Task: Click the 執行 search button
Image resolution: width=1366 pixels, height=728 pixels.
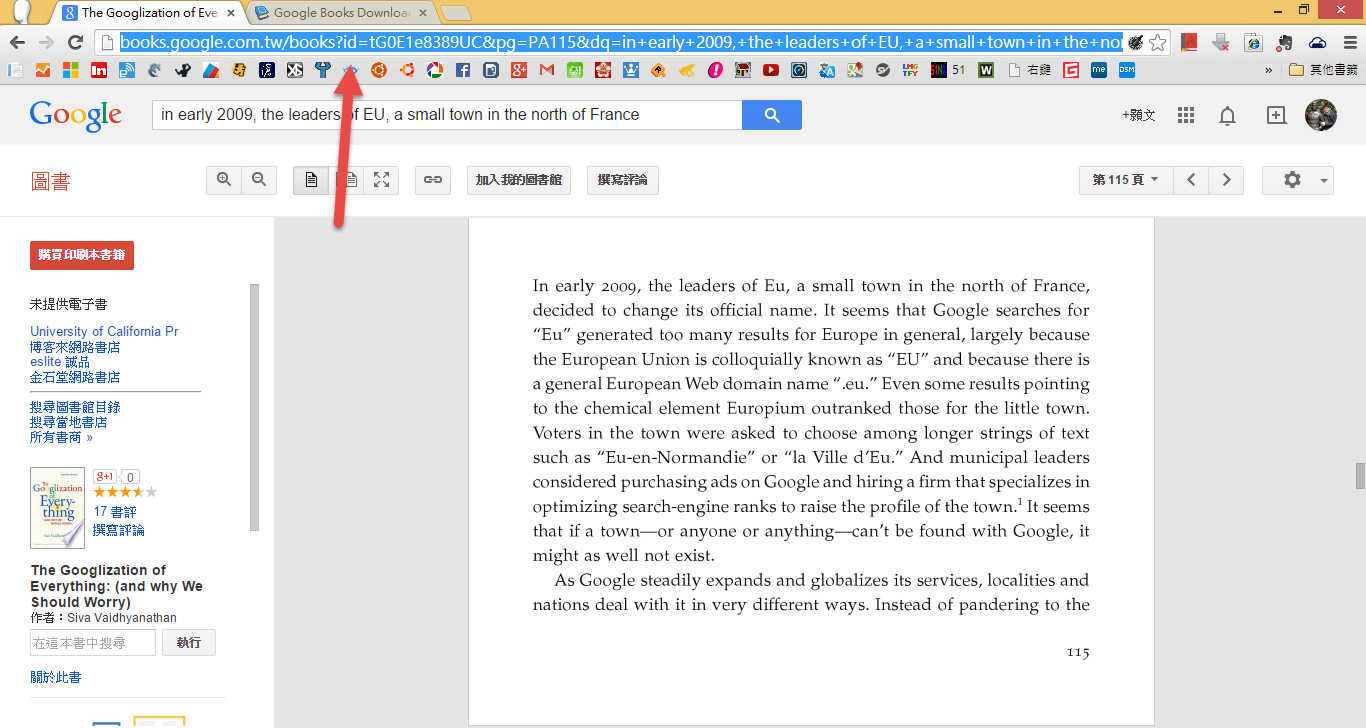Action: [x=189, y=642]
